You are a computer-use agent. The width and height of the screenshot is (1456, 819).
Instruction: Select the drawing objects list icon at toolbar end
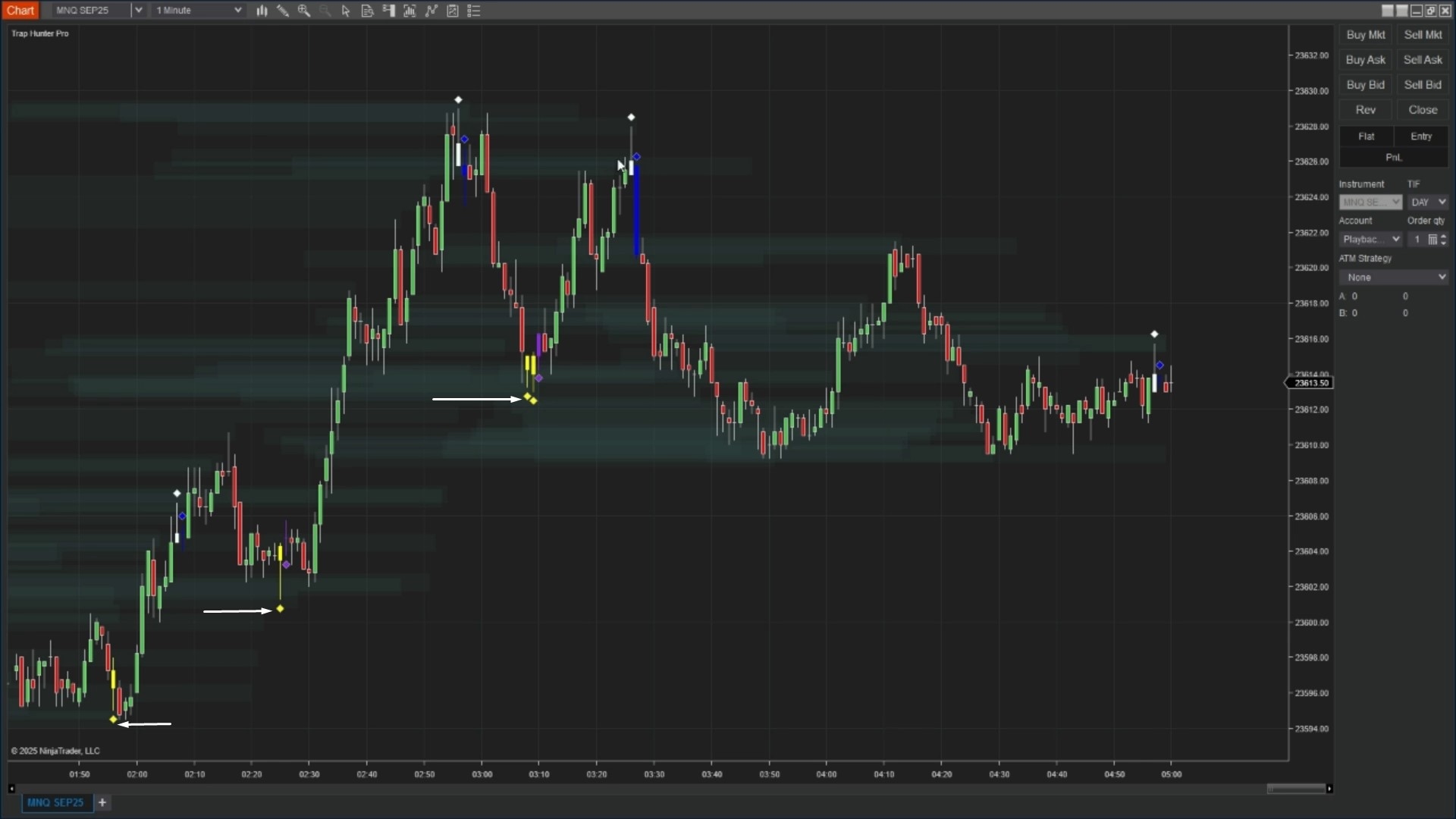click(474, 11)
